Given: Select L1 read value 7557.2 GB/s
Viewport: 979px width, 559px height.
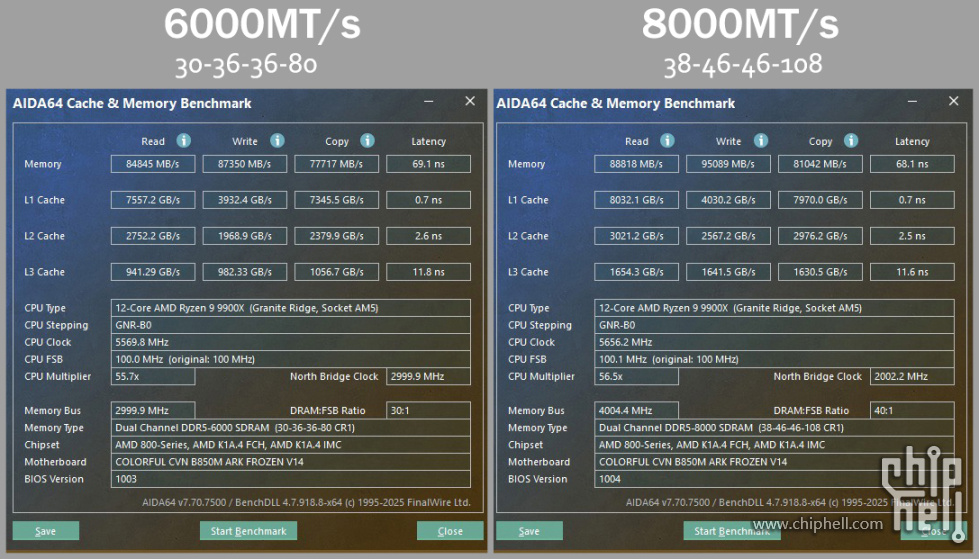Looking at the screenshot, I should pos(153,200).
